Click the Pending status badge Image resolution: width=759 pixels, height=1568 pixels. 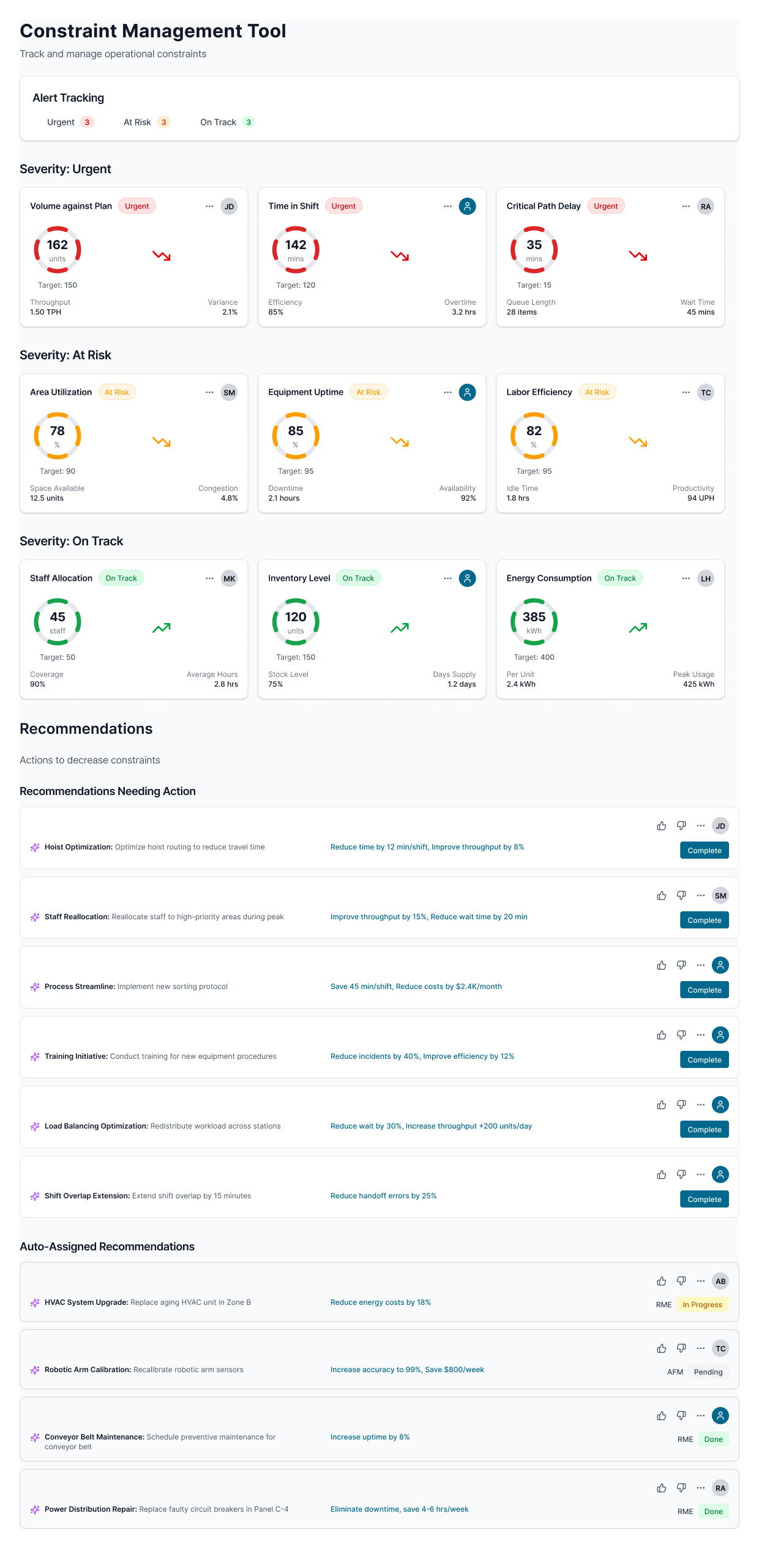(708, 1372)
